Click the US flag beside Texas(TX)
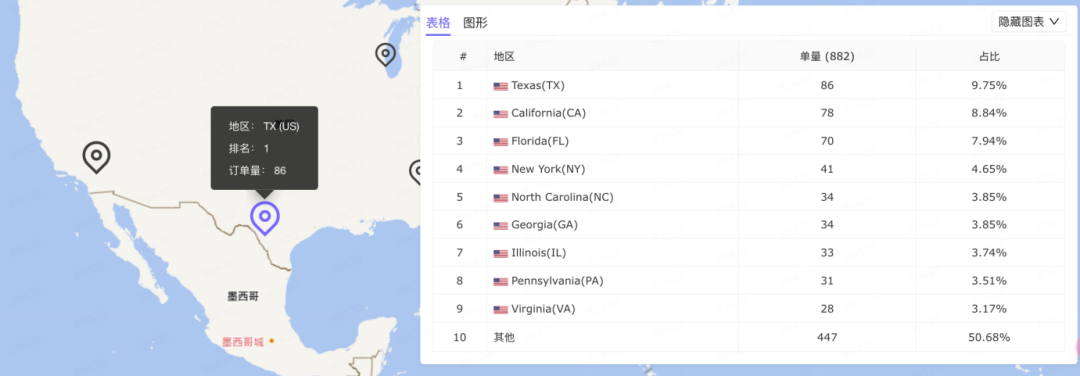The image size is (1080, 376). pos(501,86)
